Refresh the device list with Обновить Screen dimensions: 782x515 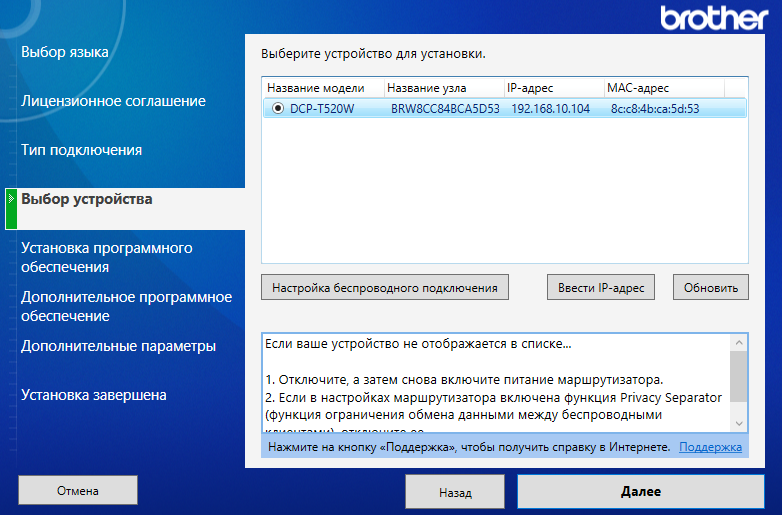[711, 287]
